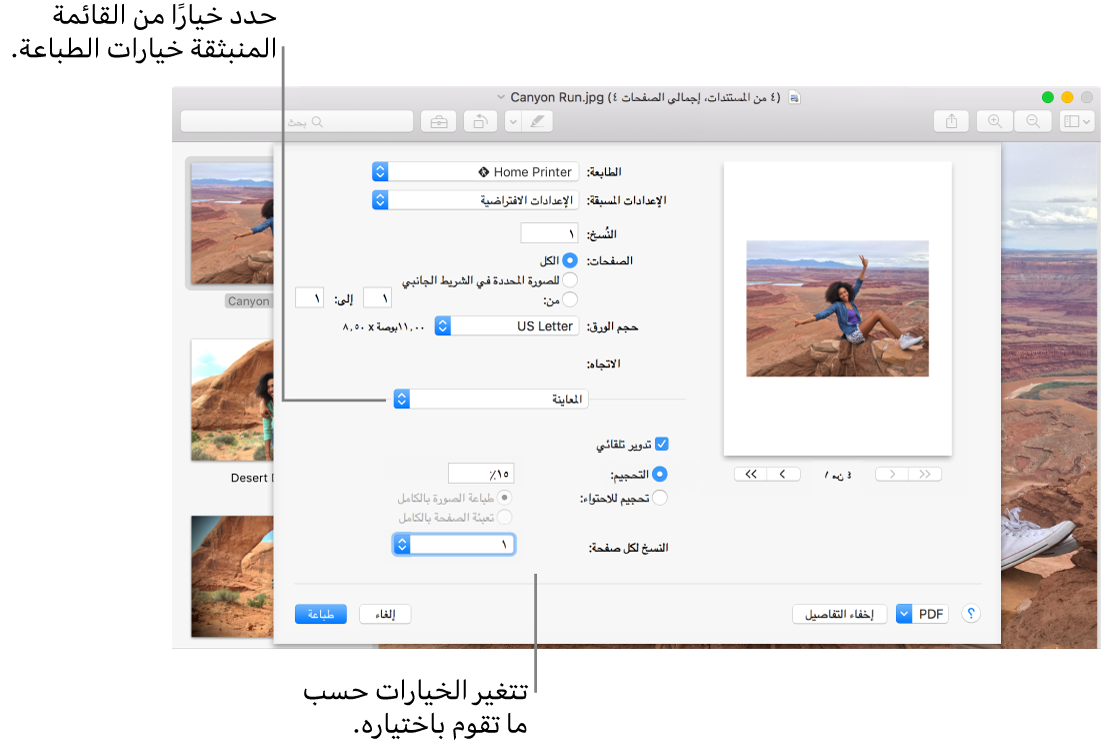Select the From page range radio button
Viewport: 1101px width, 745px height.
coord(569,300)
